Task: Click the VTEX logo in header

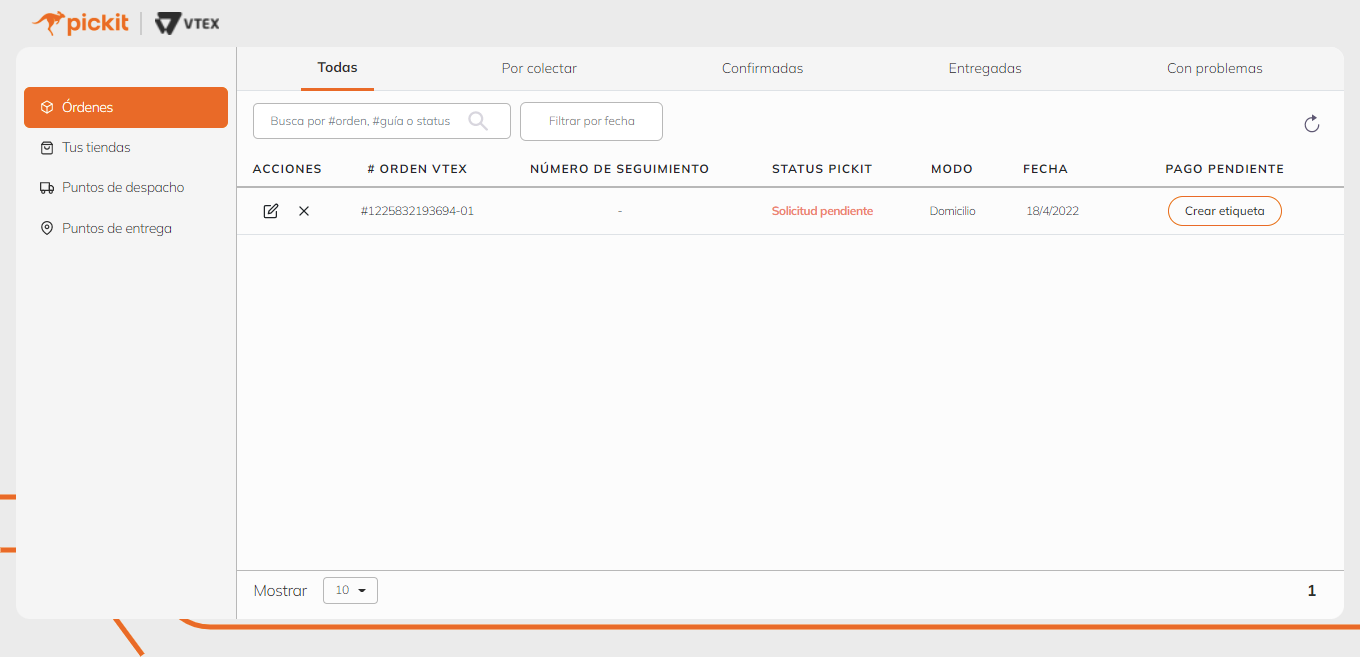Action: pos(188,23)
